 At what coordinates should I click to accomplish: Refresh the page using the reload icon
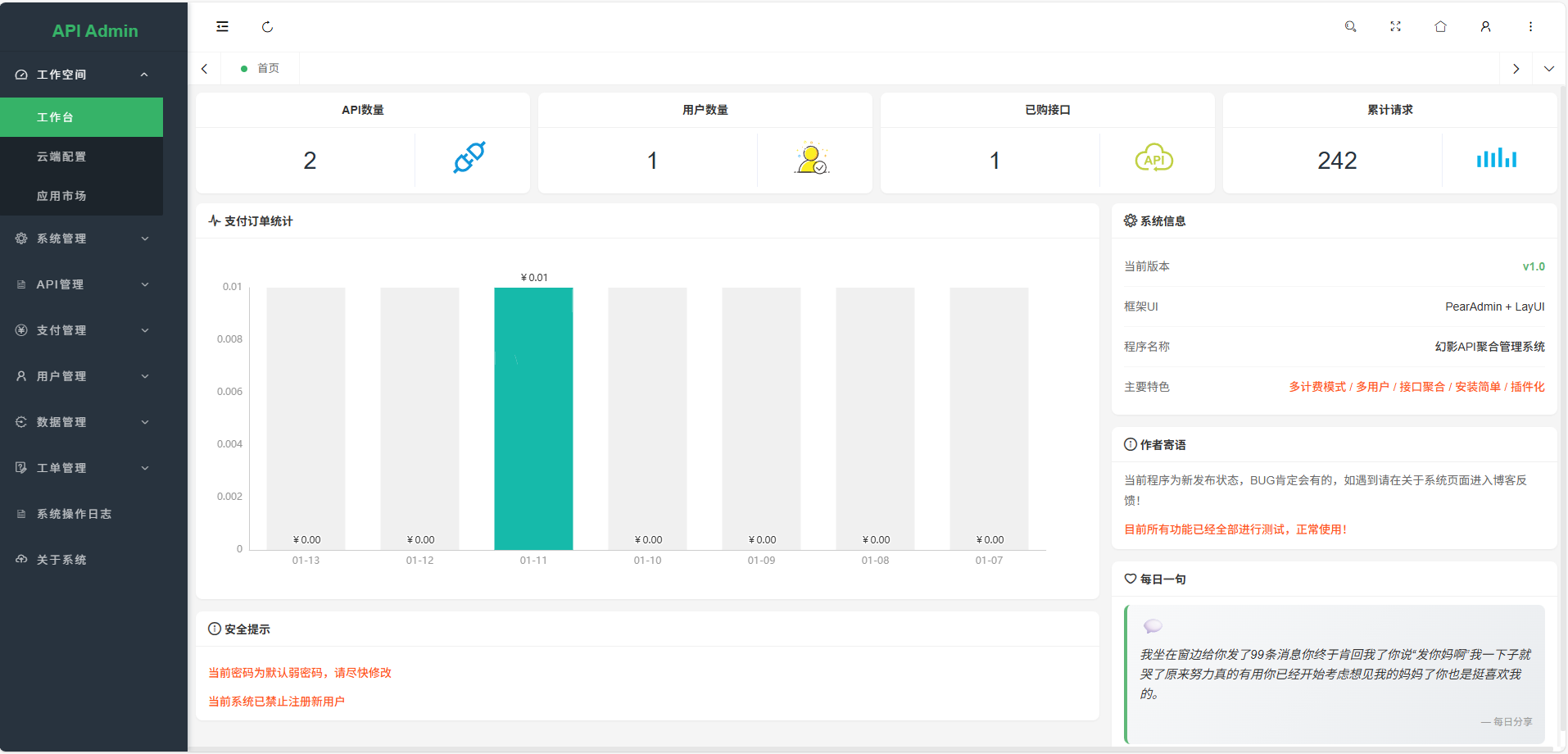(x=267, y=26)
